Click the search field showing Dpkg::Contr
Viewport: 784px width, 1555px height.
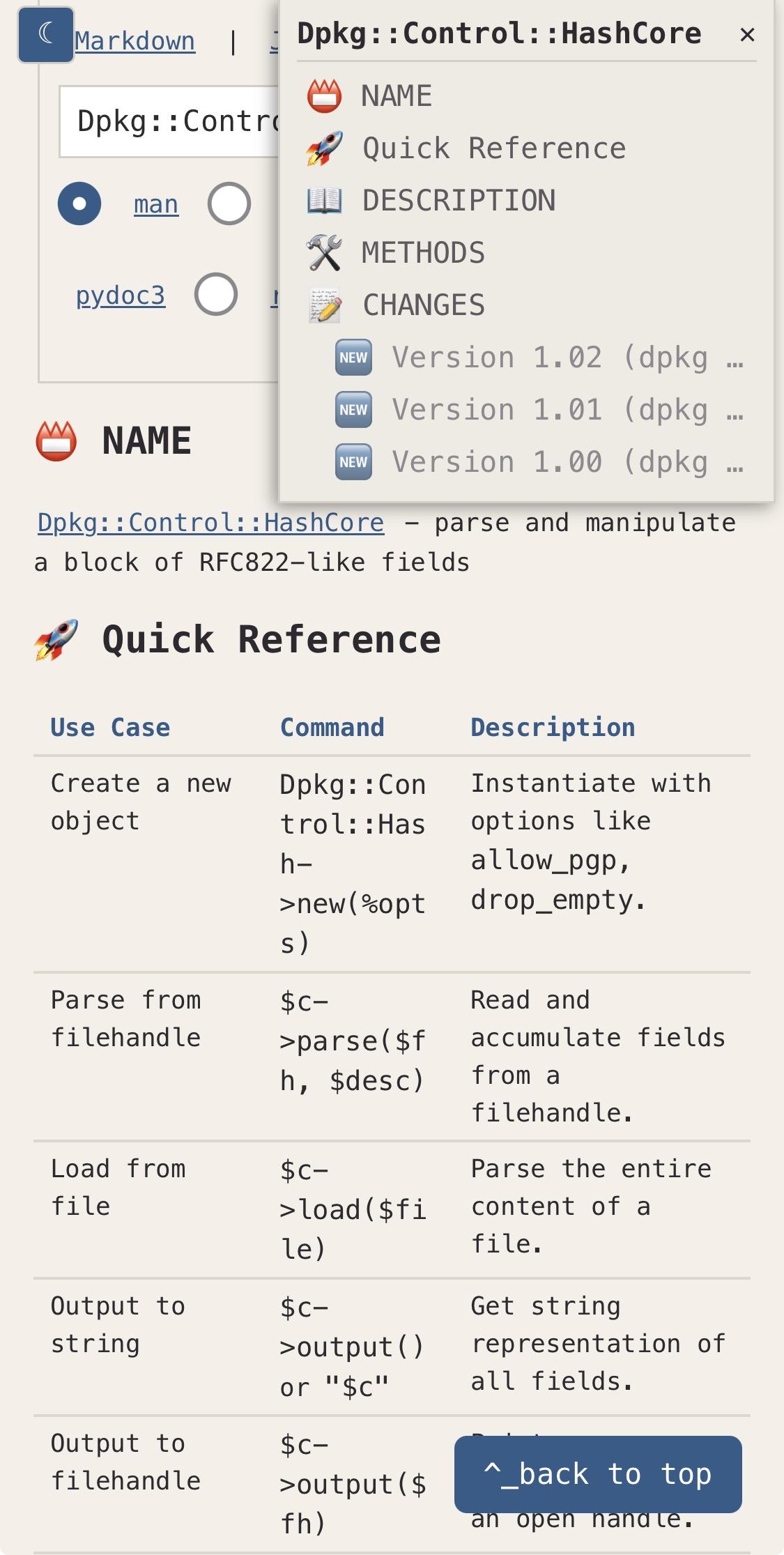169,122
